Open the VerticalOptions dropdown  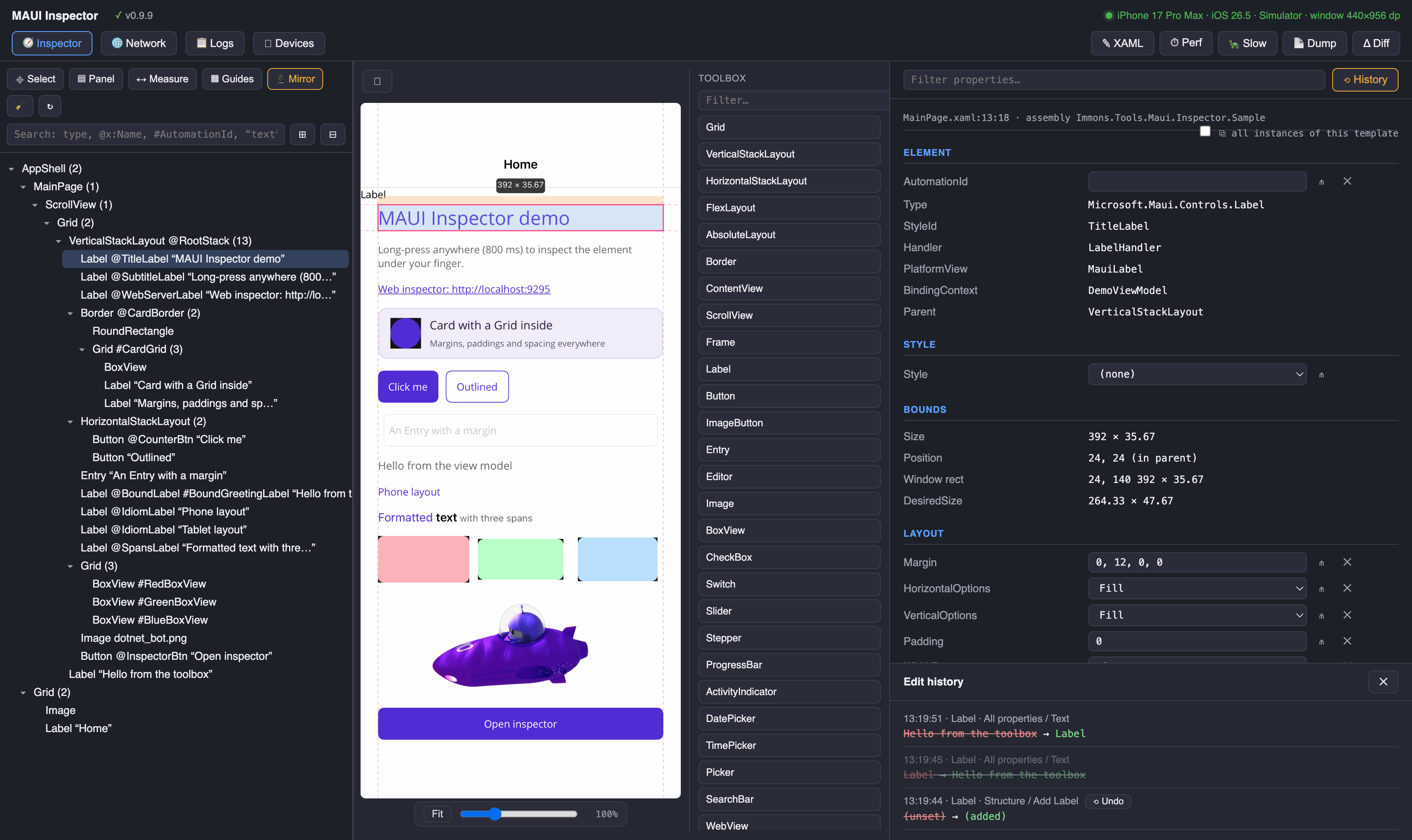[x=1197, y=615]
